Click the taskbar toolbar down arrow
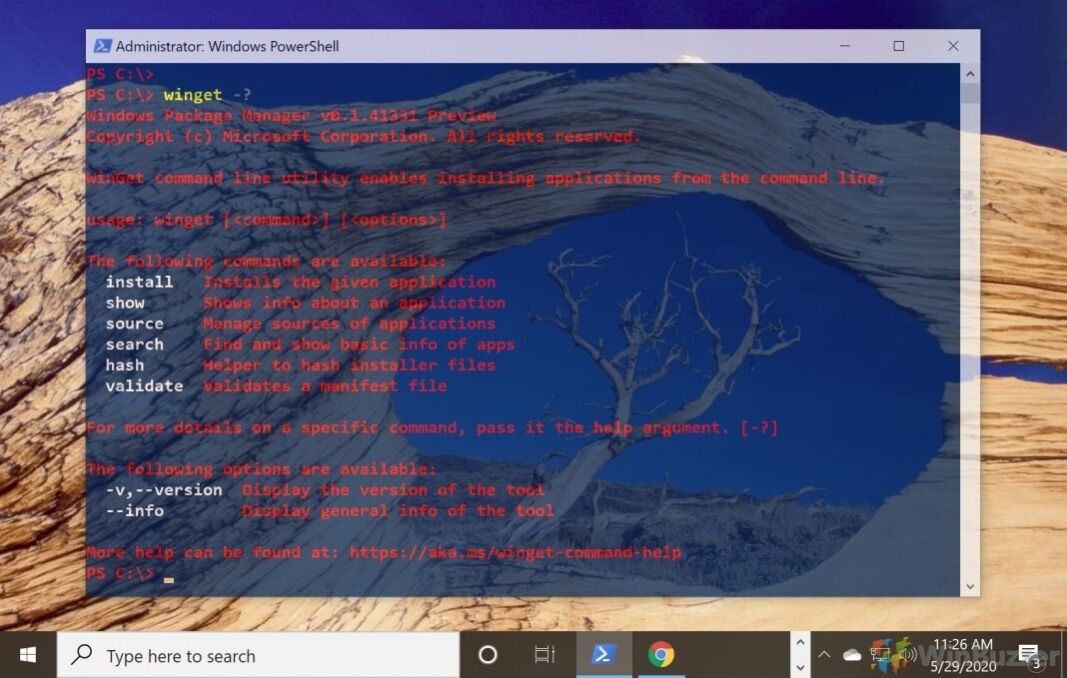This screenshot has height=678, width=1067. click(800, 668)
